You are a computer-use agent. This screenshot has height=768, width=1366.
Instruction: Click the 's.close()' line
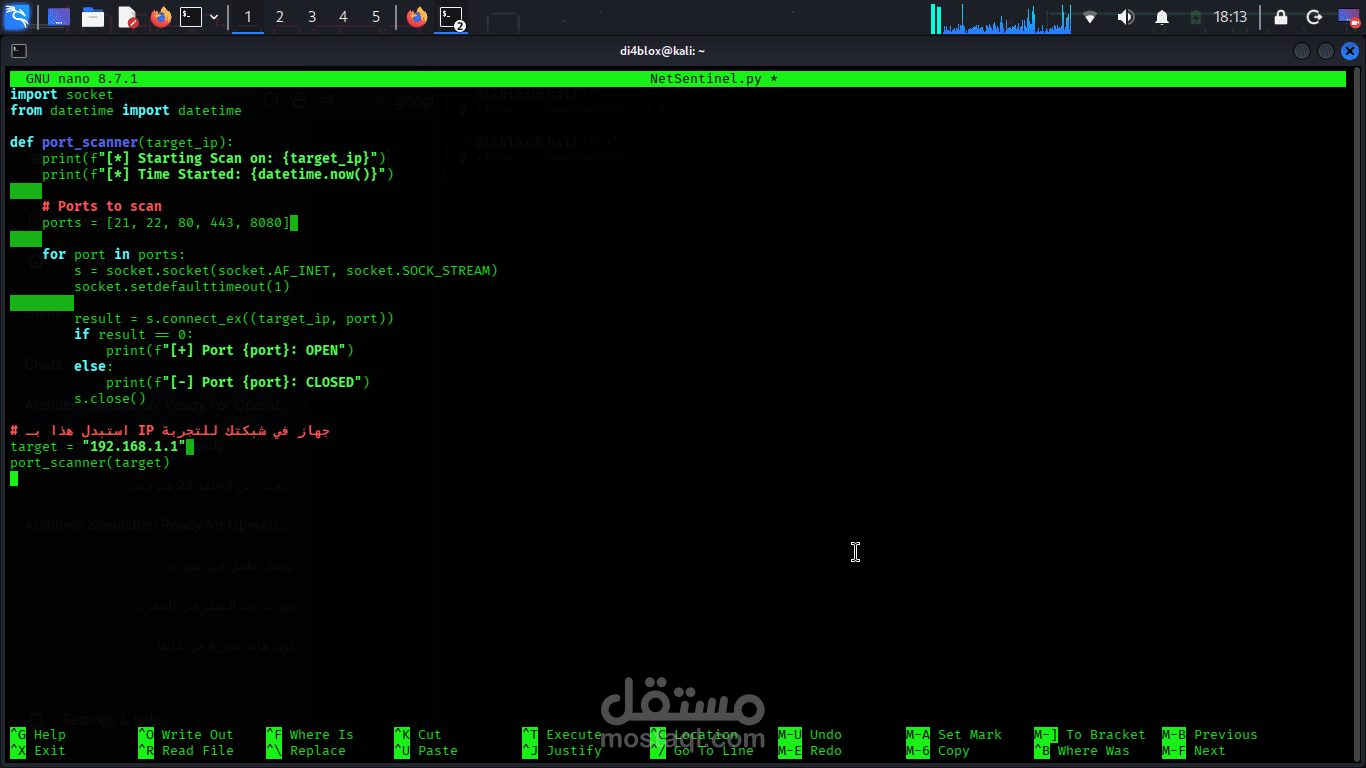click(x=110, y=398)
